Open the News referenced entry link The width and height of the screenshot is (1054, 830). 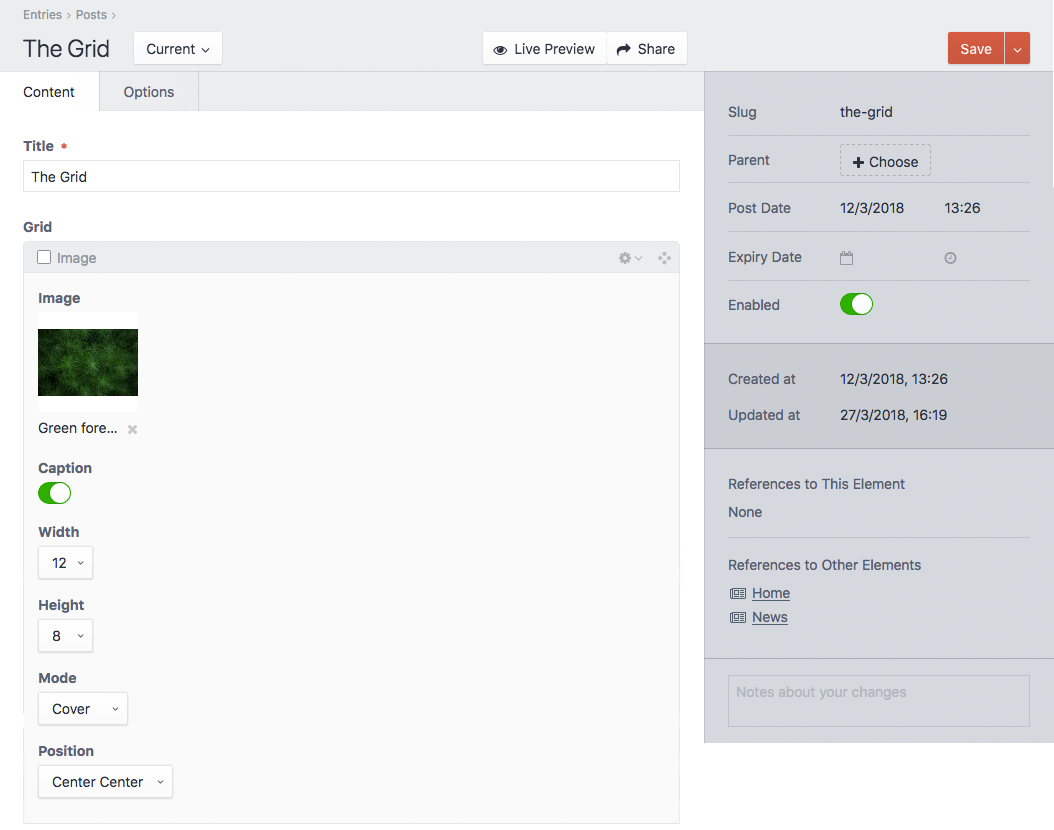(769, 617)
